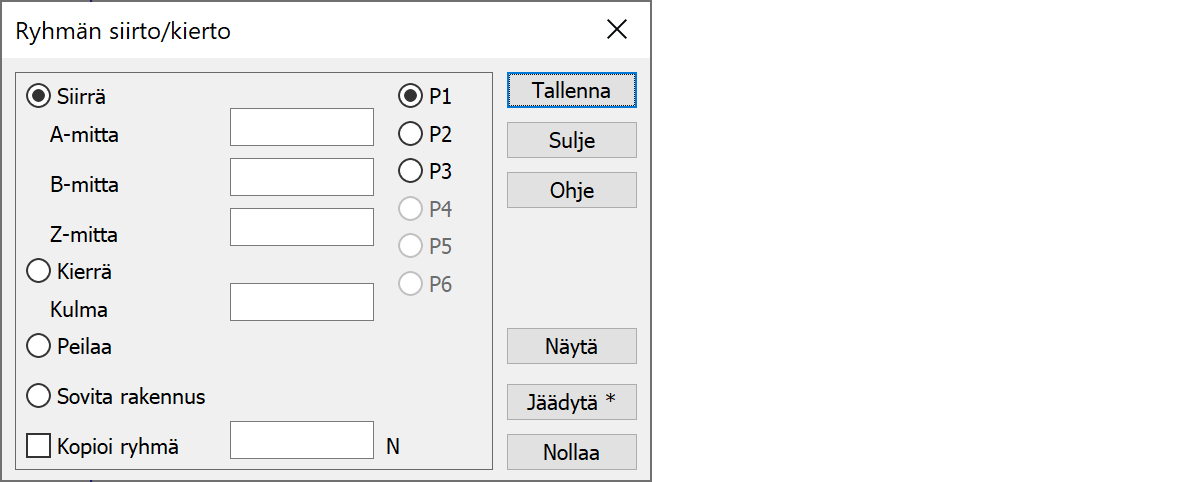Screen dimensions: 1200x482
Task: Click into the A-mitta input field
Action: click(301, 127)
